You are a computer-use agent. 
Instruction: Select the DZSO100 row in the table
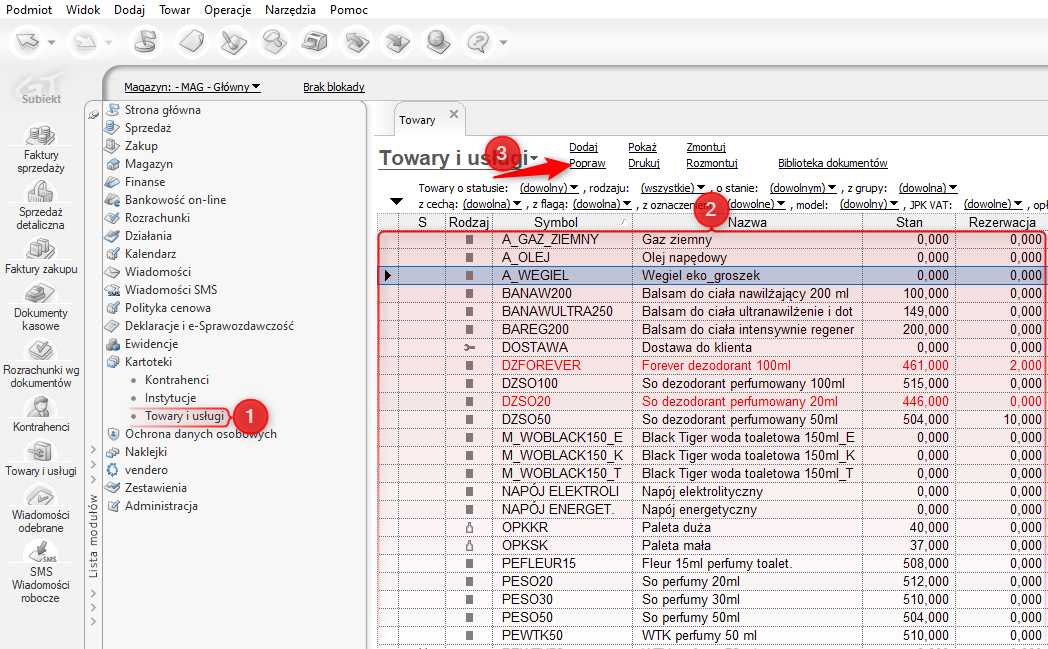[530, 383]
